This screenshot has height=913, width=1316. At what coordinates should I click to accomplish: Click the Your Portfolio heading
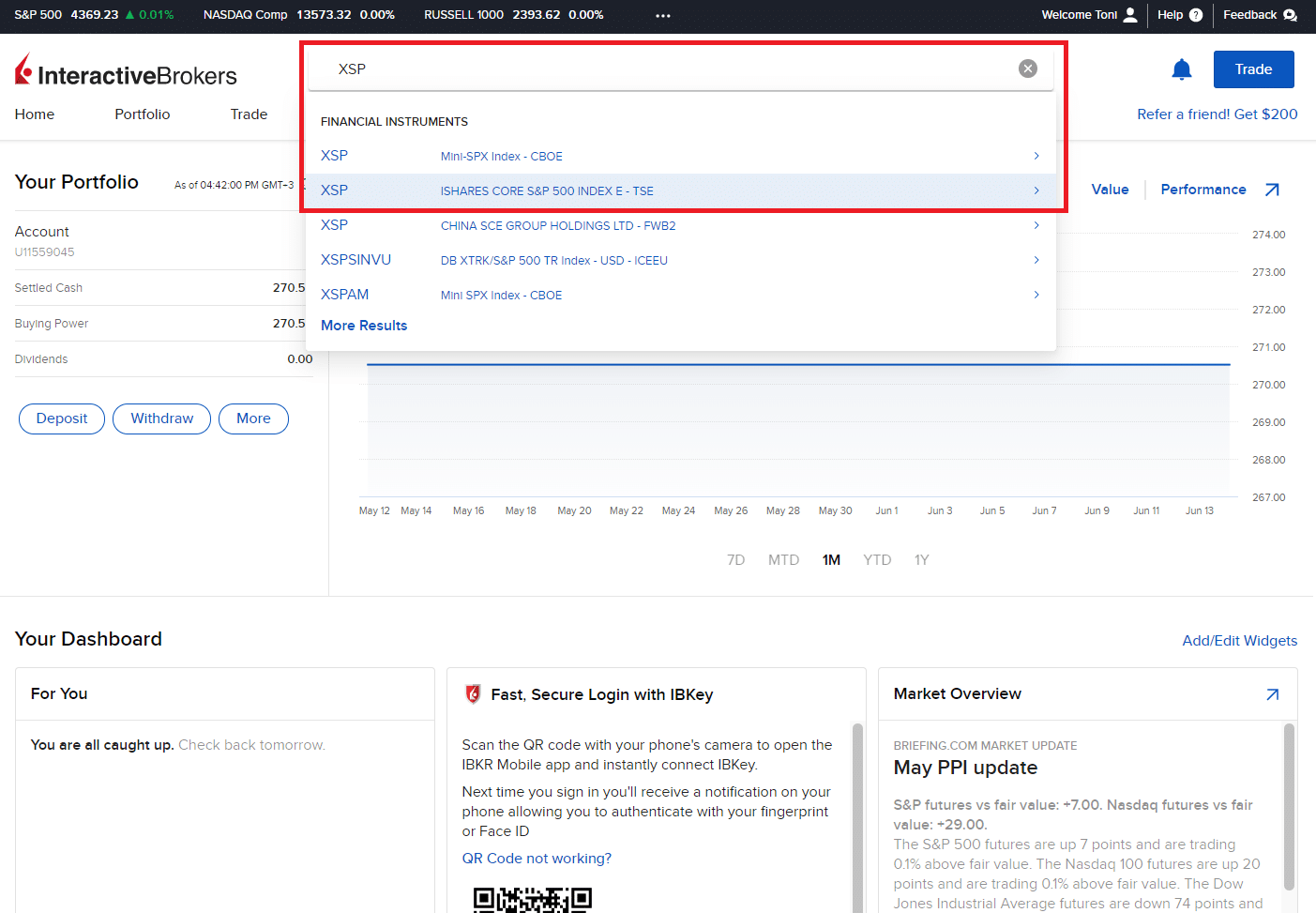[x=77, y=182]
